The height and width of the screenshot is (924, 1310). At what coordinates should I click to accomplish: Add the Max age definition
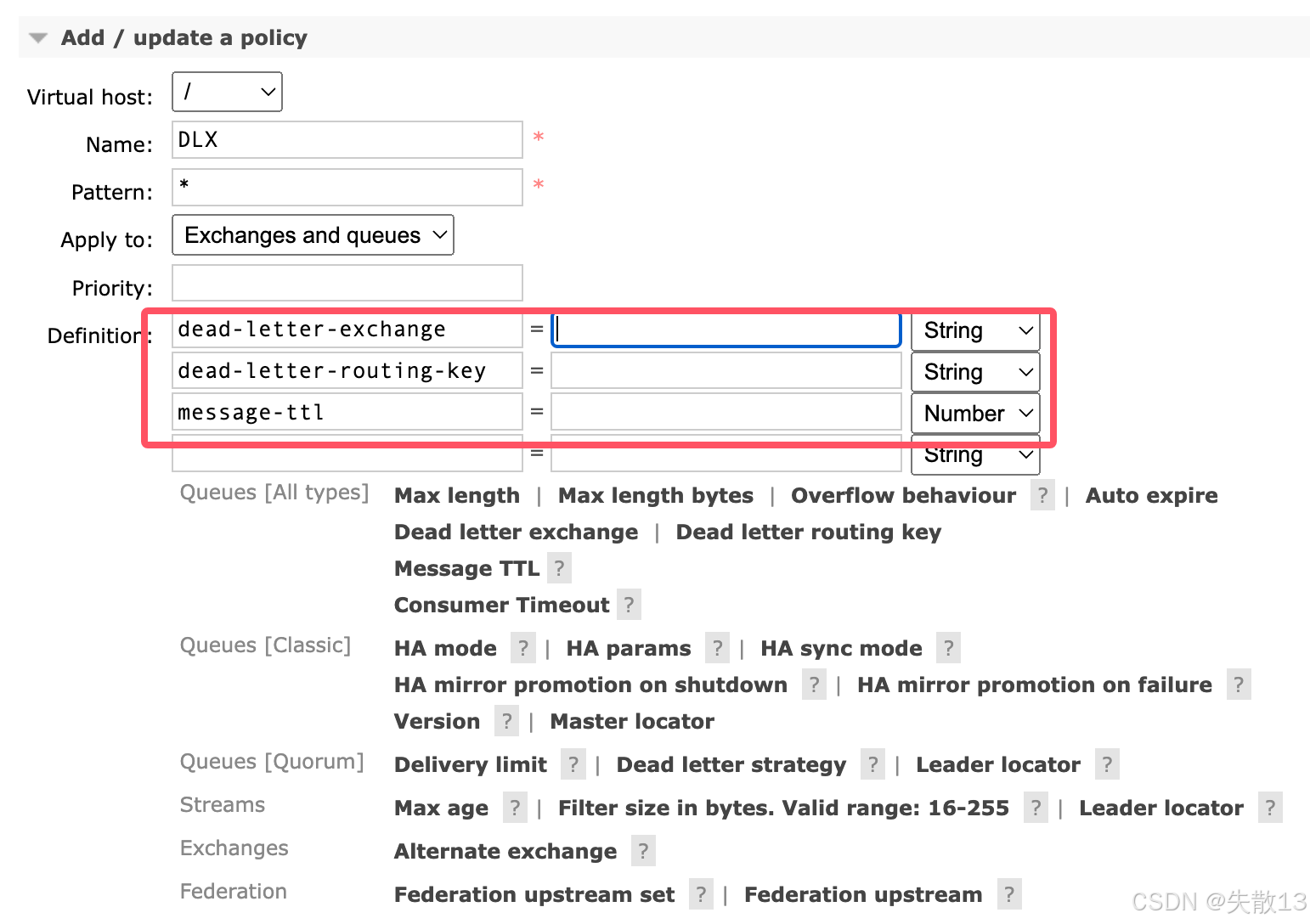coord(441,808)
